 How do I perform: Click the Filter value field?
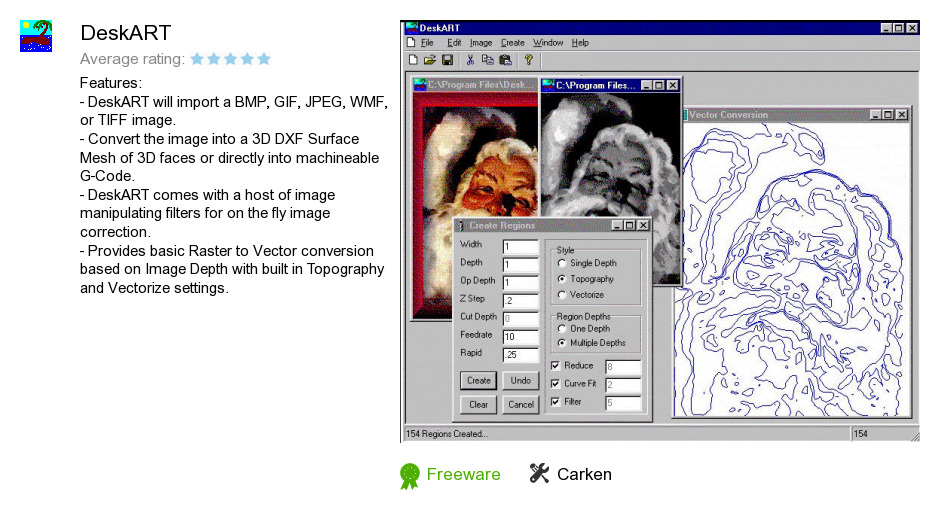[623, 402]
